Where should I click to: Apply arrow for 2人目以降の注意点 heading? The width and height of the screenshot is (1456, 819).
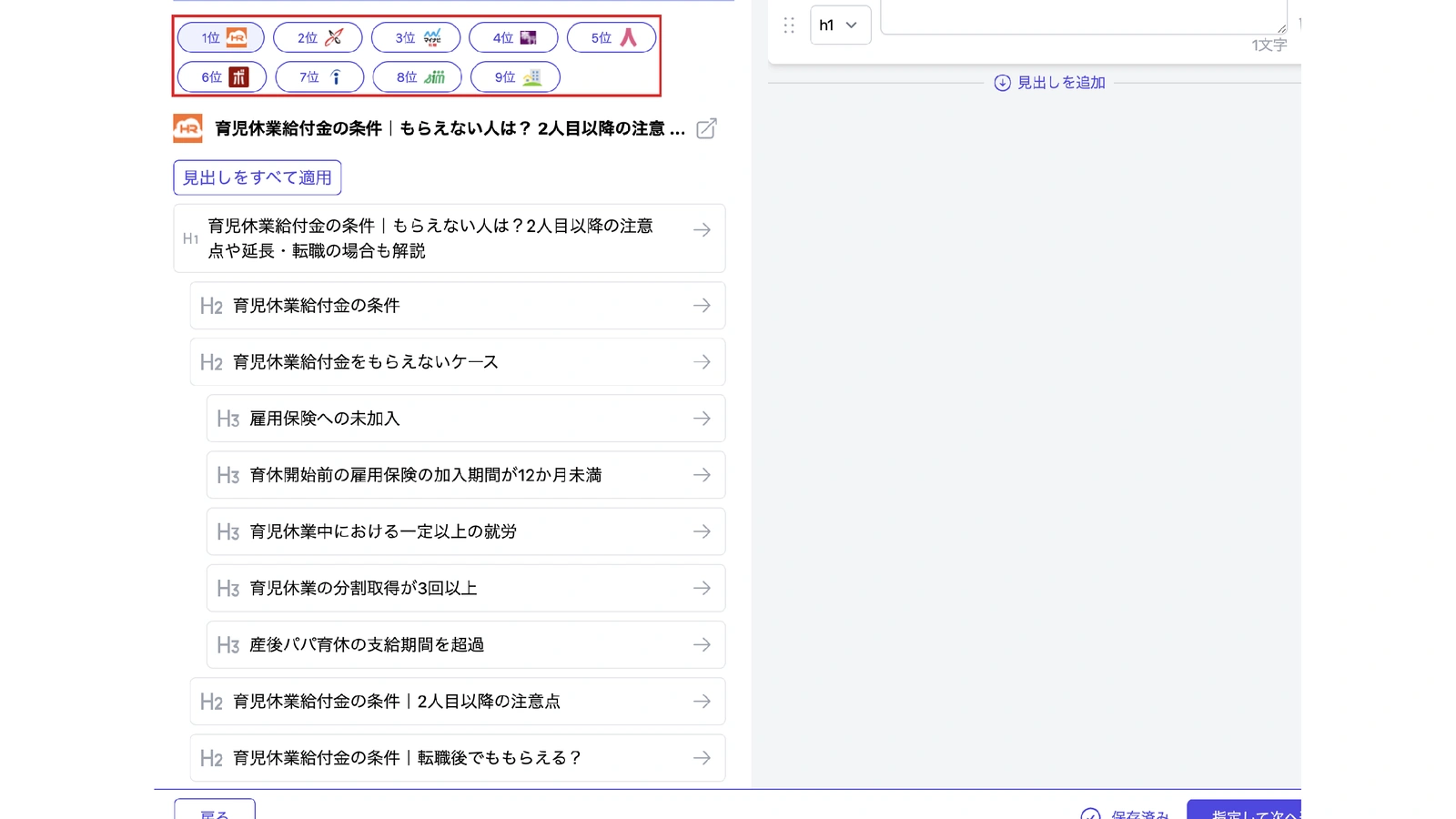[x=702, y=702]
